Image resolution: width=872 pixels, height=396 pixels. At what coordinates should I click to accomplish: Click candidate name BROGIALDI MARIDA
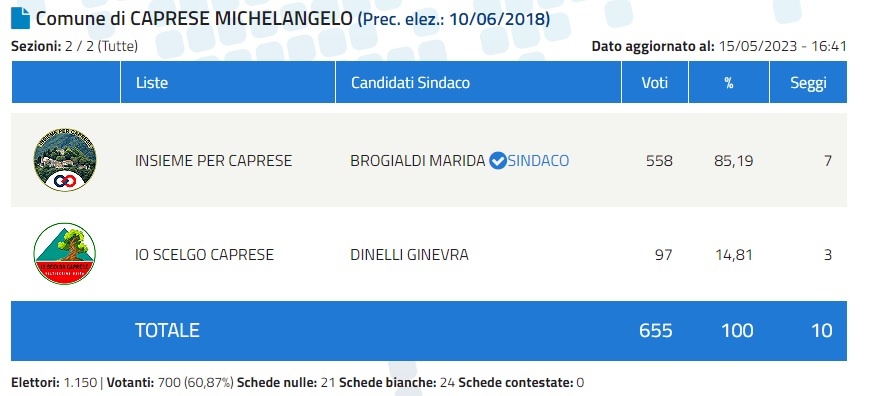[x=418, y=161]
